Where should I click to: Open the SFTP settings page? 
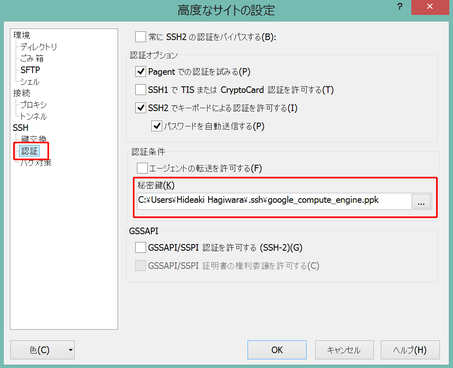coord(30,70)
